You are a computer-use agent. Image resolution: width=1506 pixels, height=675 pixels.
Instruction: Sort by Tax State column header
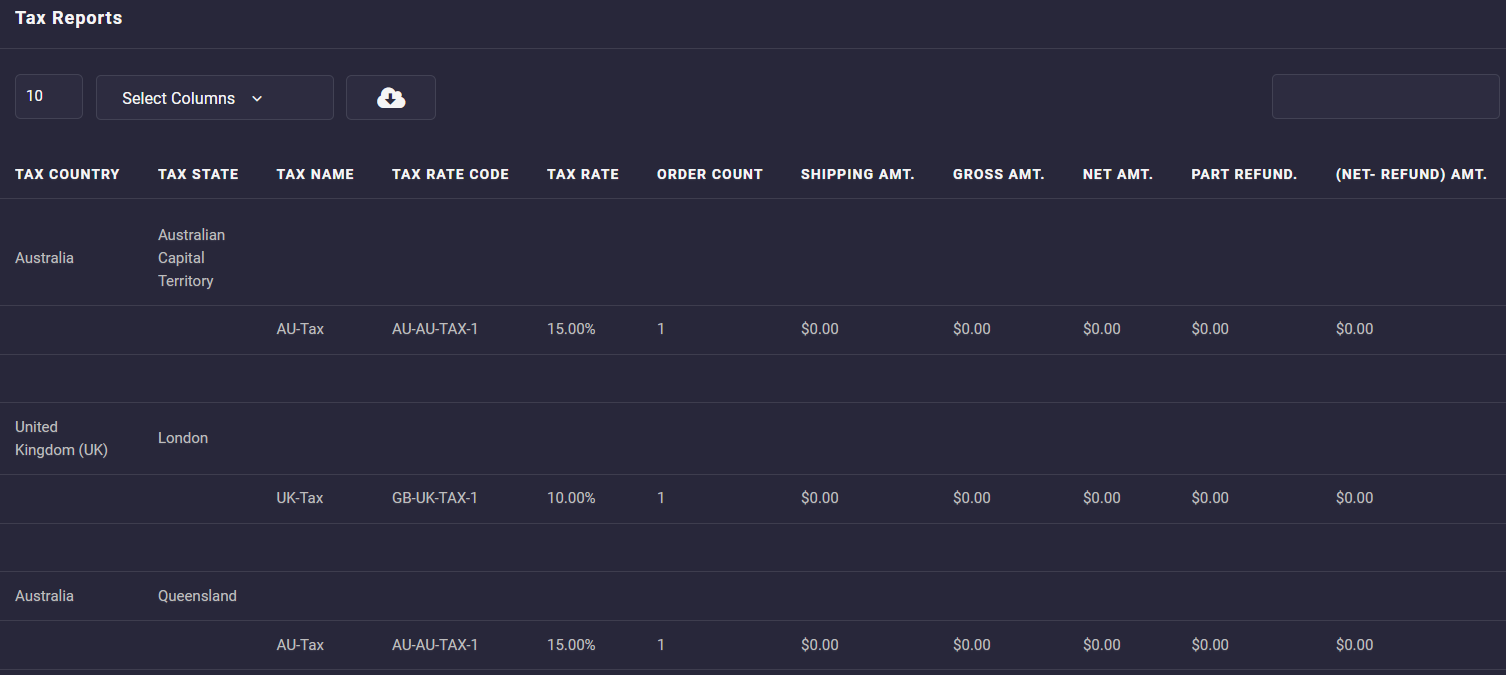[198, 174]
